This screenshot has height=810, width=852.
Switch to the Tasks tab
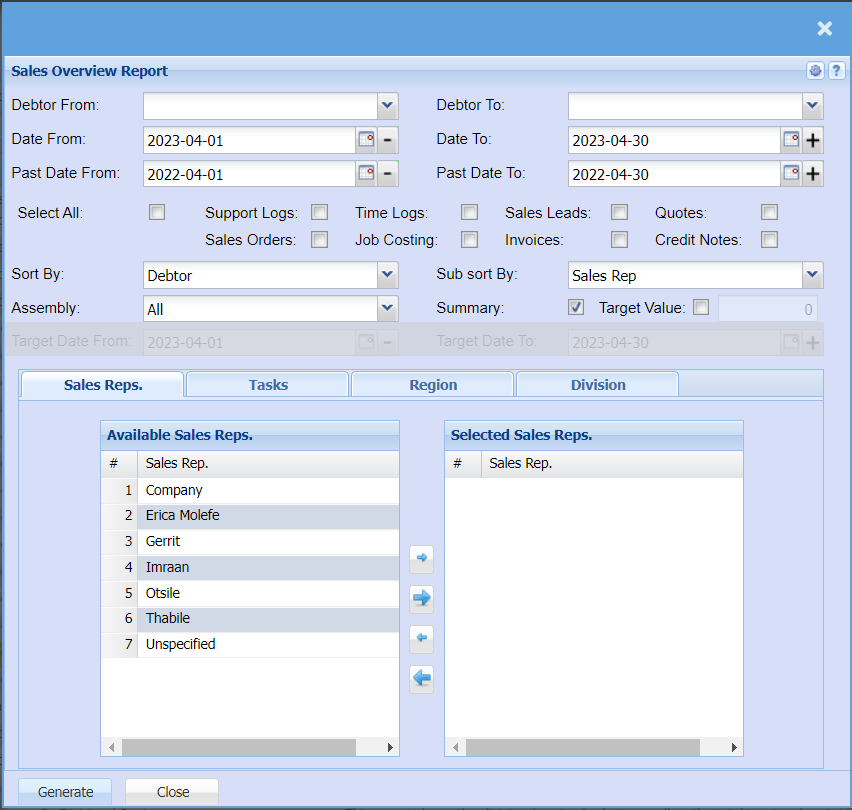[x=268, y=385]
